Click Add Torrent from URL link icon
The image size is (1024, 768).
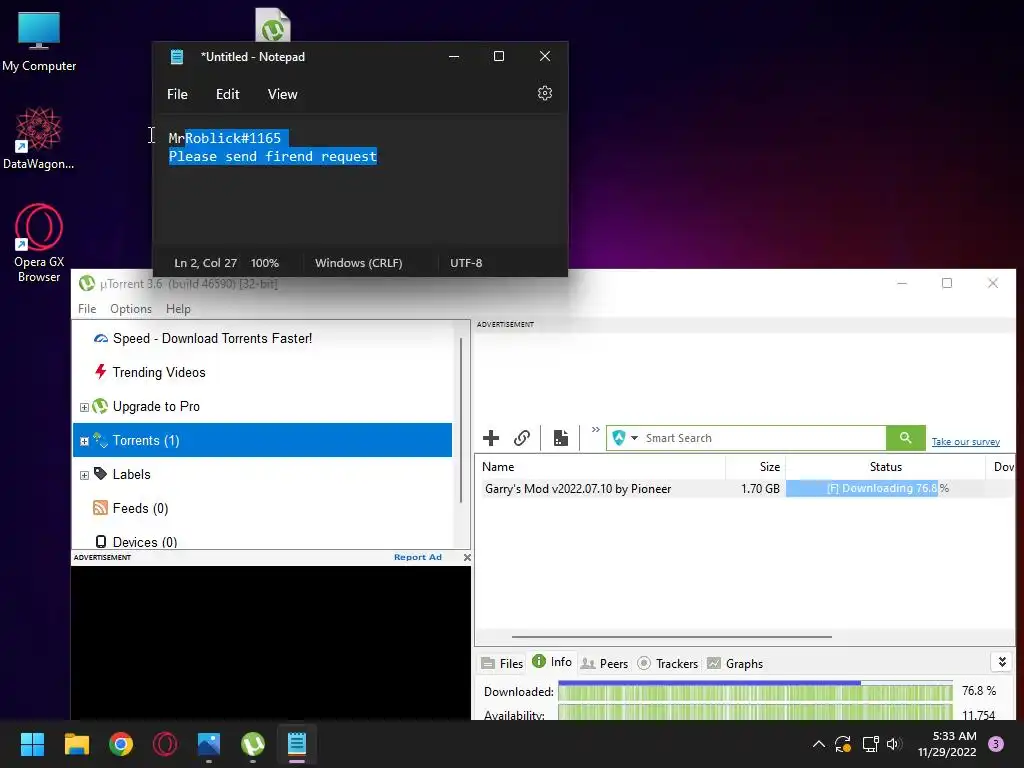pyautogui.click(x=521, y=438)
